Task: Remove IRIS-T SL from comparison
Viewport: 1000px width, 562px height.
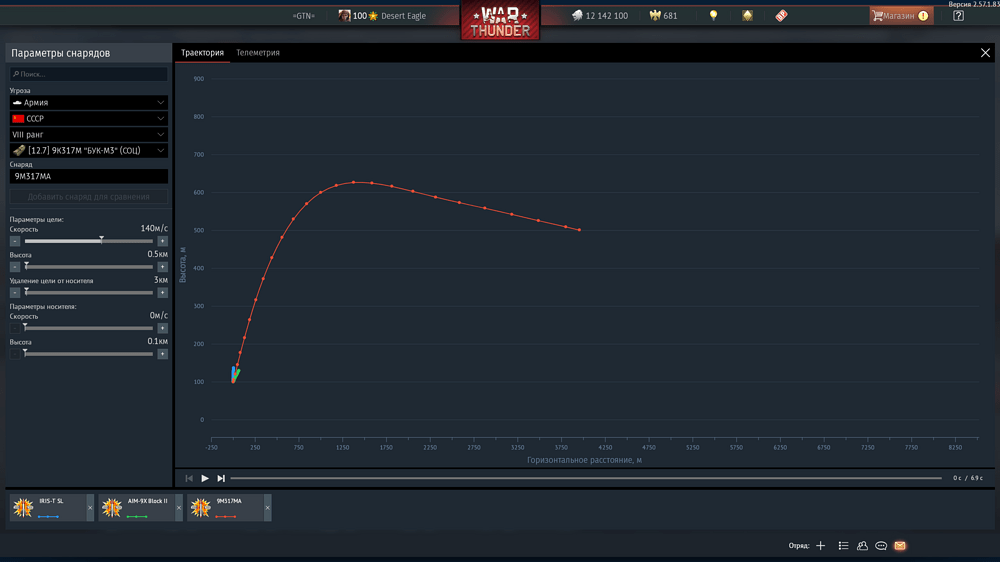Action: tap(90, 508)
